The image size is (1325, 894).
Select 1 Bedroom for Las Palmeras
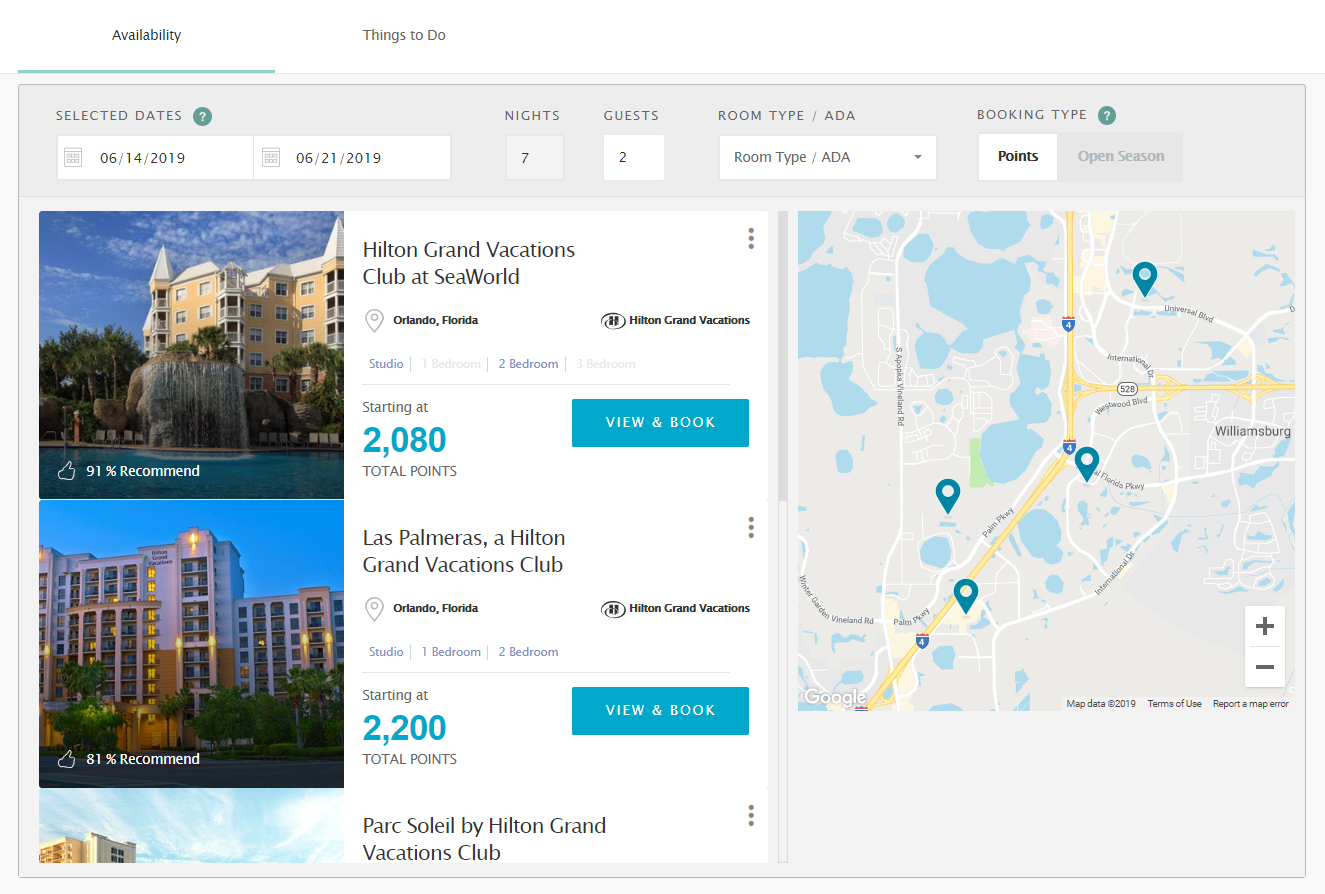click(450, 652)
